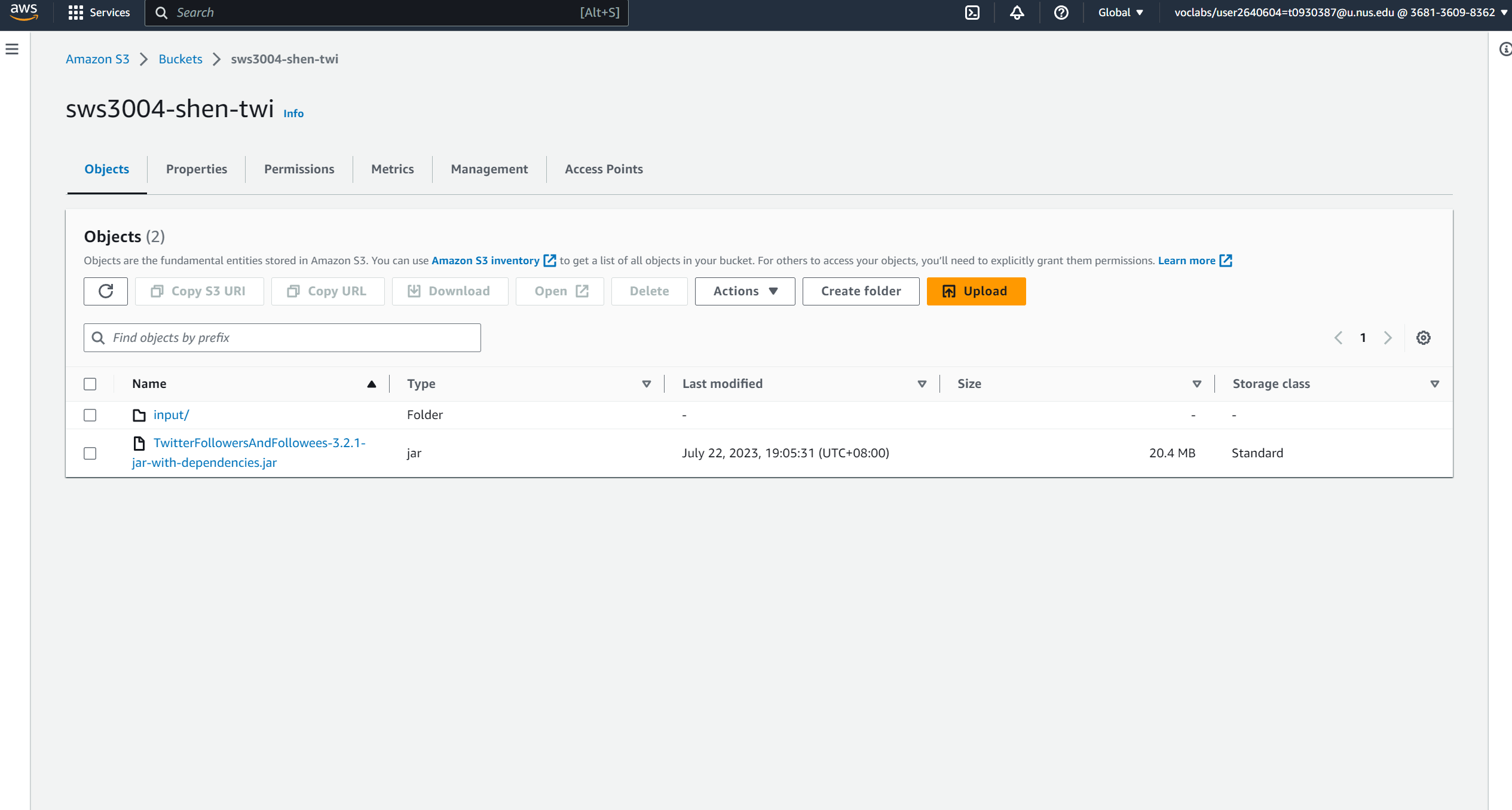
Task: Open the help question mark icon
Action: (1061, 13)
